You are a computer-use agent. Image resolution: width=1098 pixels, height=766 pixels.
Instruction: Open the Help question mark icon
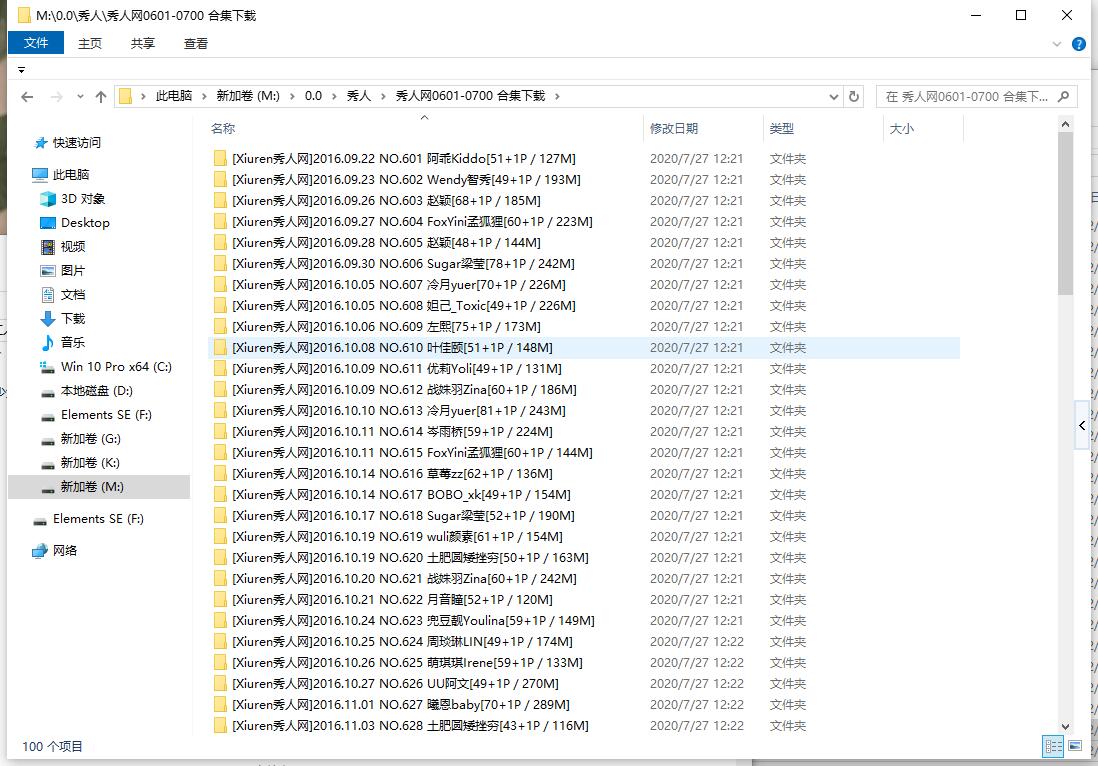1079,44
